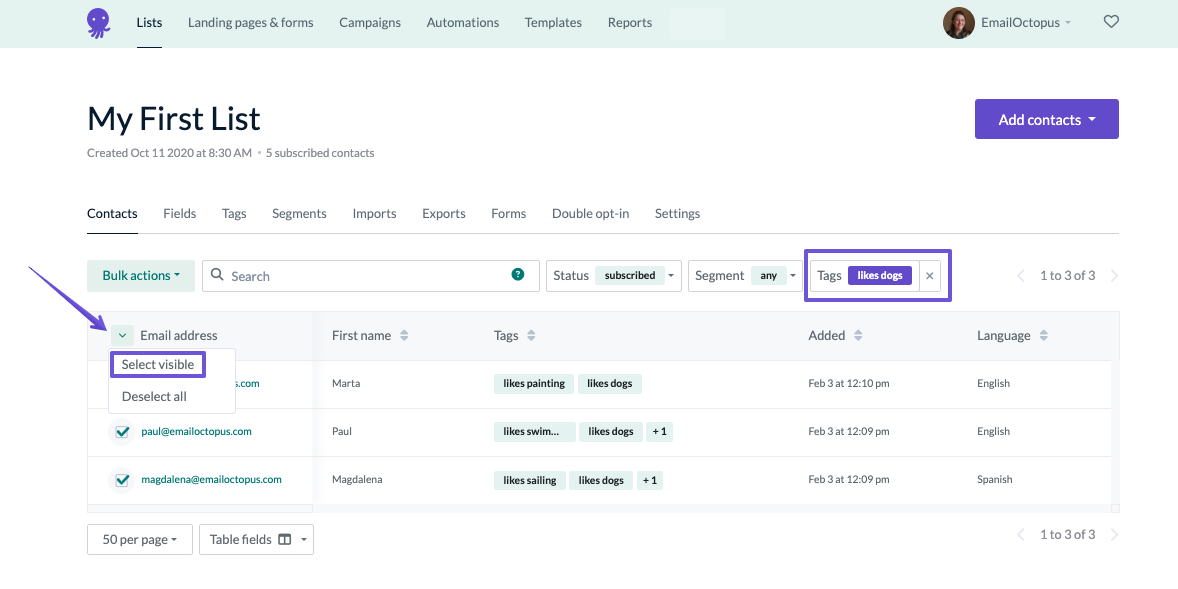The image size is (1178, 589).
Task: Click the EmailOctopus octopus logo
Action: [x=97, y=22]
